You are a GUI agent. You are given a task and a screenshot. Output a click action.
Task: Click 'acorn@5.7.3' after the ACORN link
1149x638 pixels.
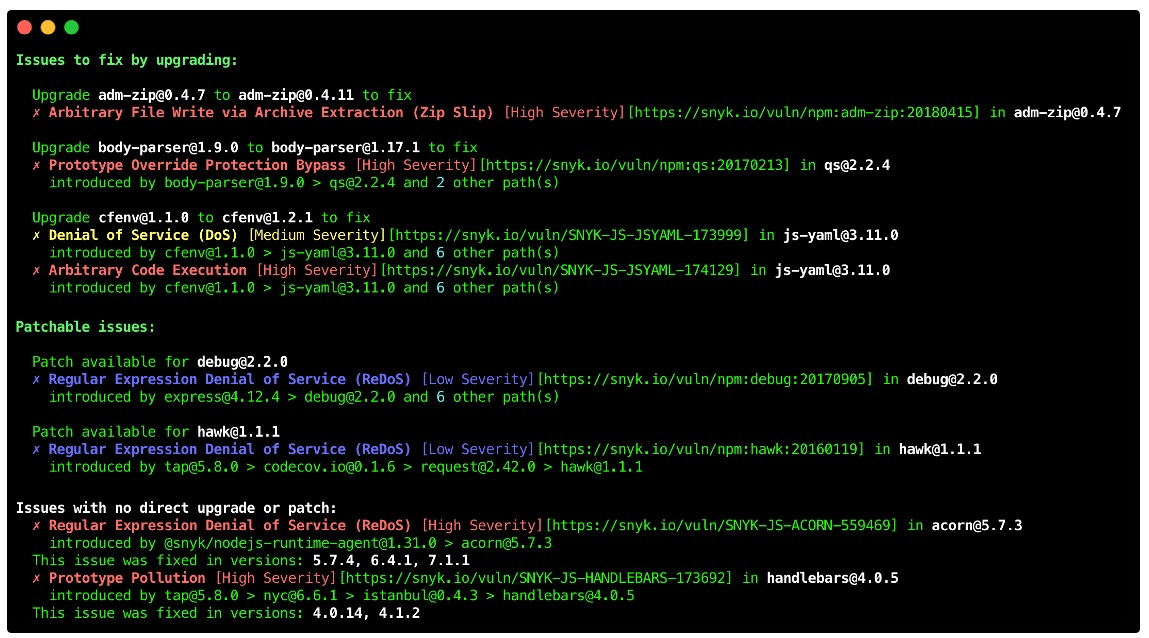coord(977,526)
